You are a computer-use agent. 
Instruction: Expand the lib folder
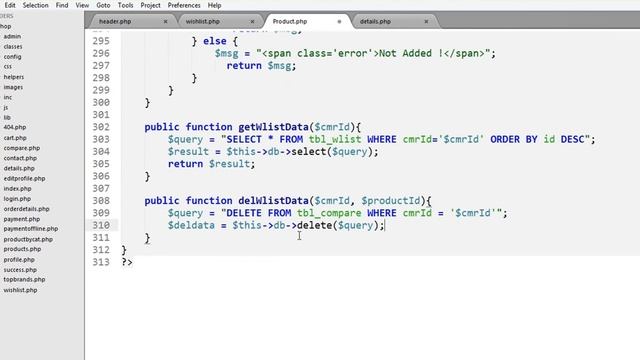7,117
